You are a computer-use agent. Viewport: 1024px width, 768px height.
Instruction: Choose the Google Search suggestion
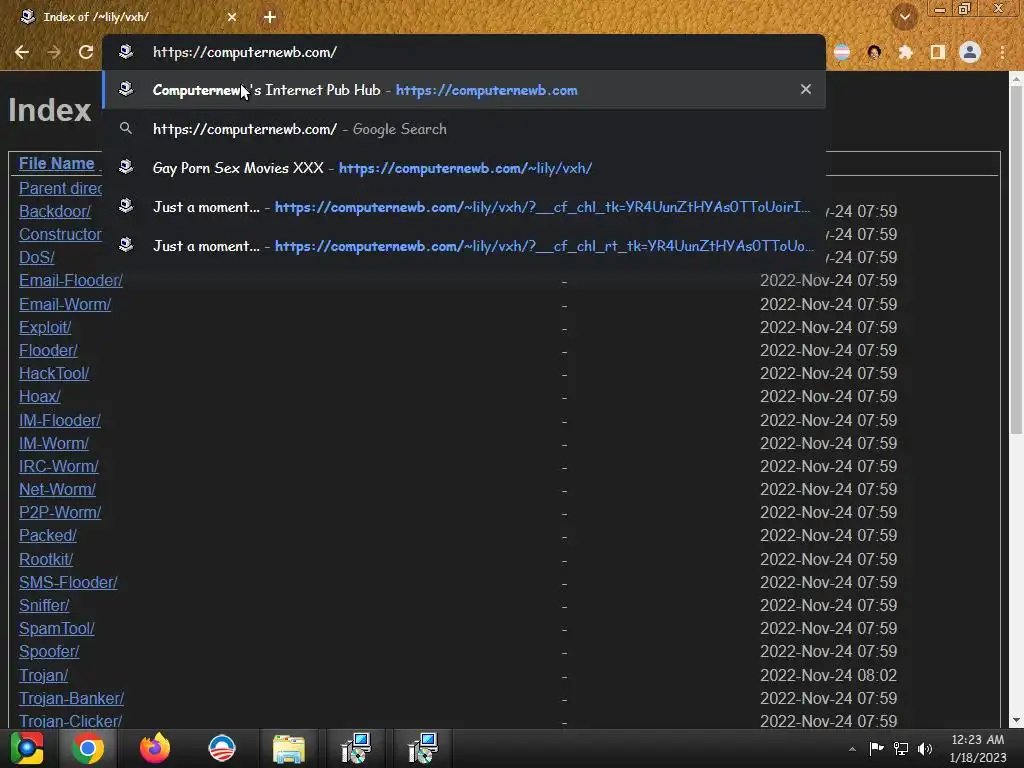[464, 129]
